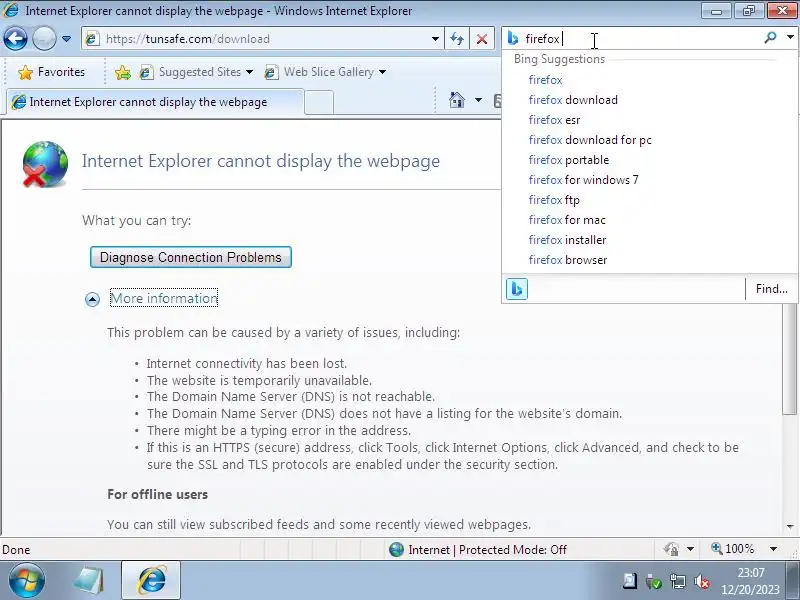Click the clock showing 23:07

point(751,573)
